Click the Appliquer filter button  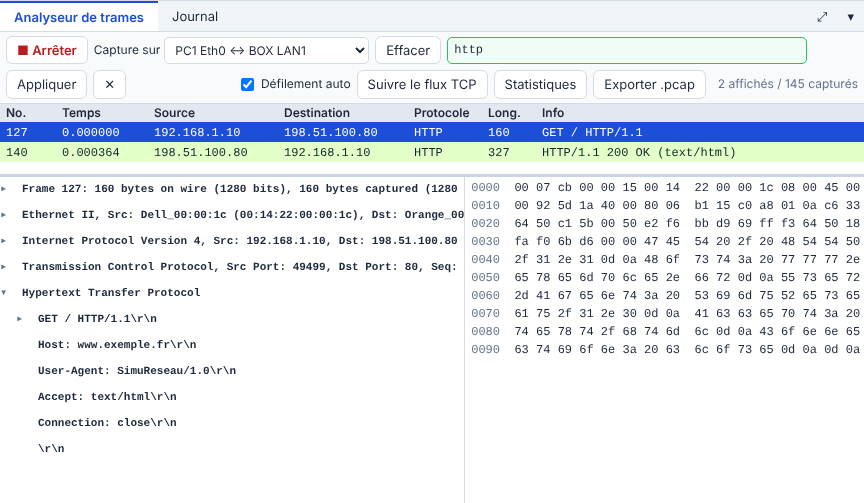coord(46,85)
